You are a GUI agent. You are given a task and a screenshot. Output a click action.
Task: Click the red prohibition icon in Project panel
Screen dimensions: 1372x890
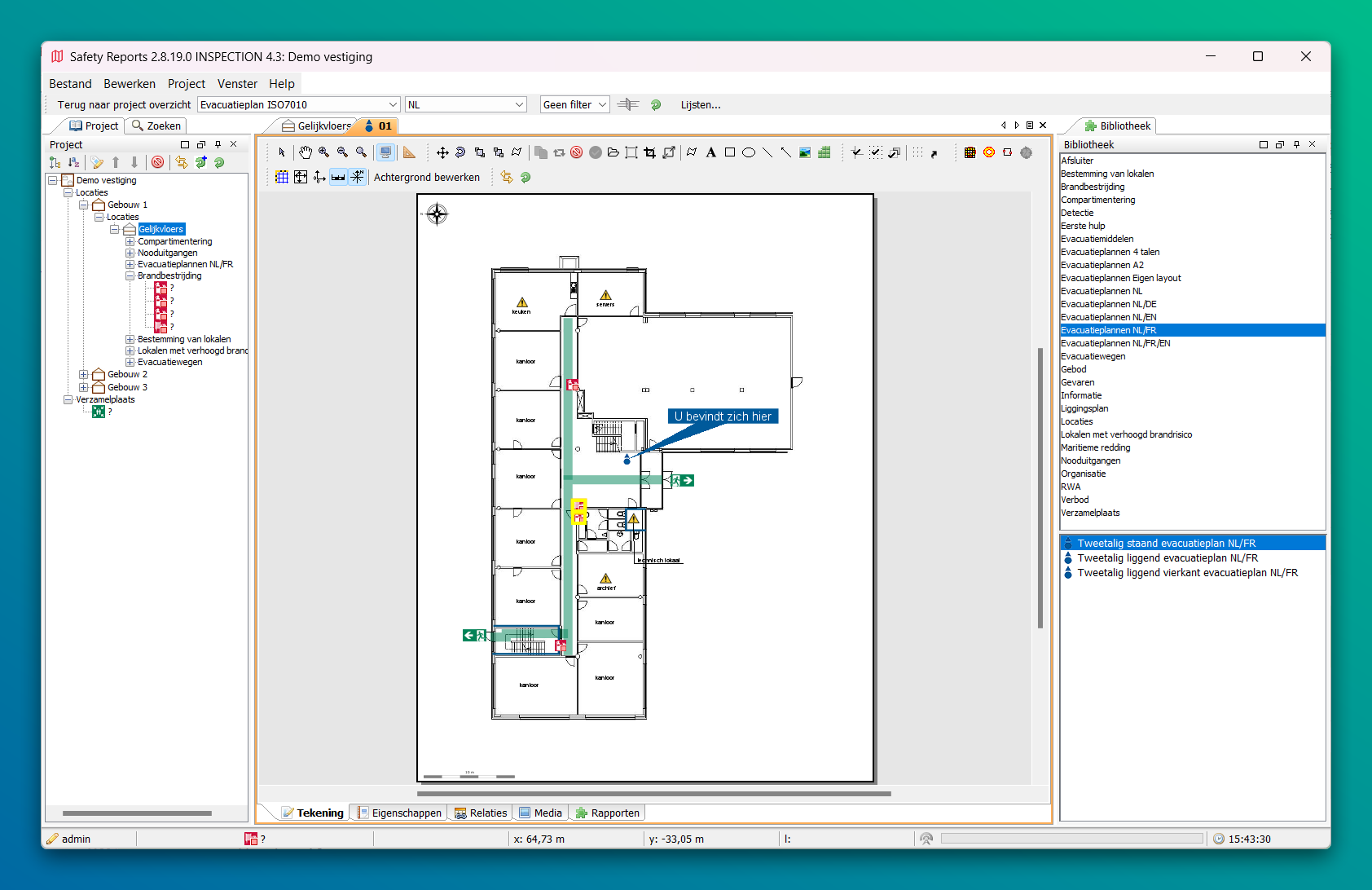158,162
